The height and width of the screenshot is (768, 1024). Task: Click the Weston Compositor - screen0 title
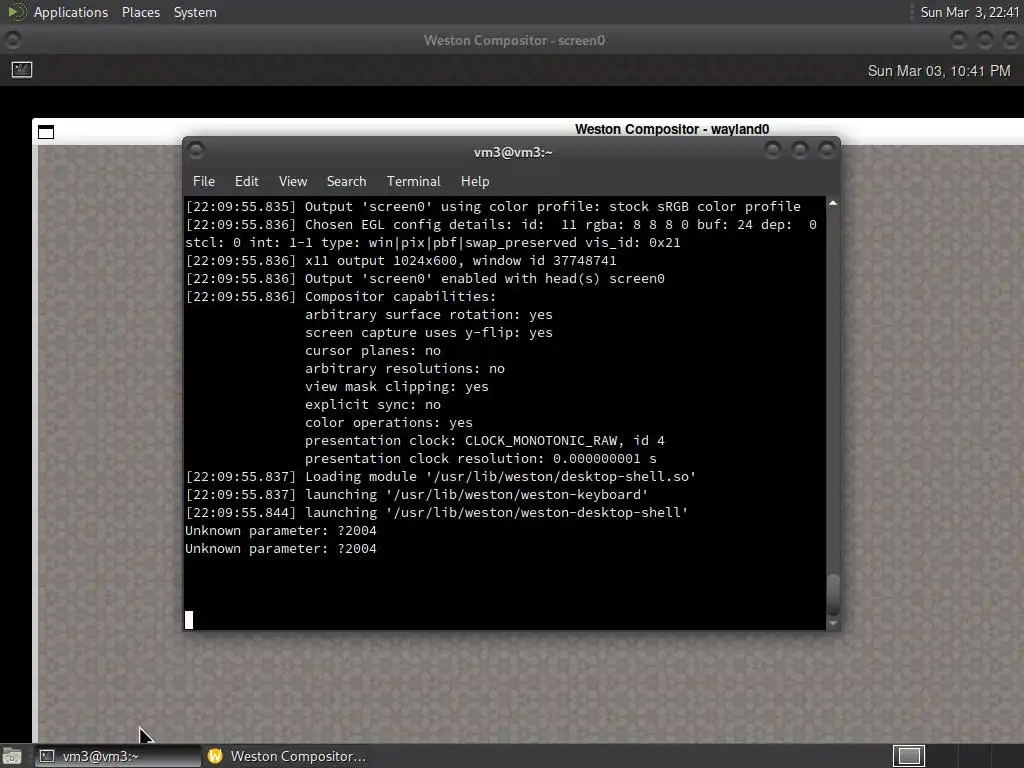(514, 40)
